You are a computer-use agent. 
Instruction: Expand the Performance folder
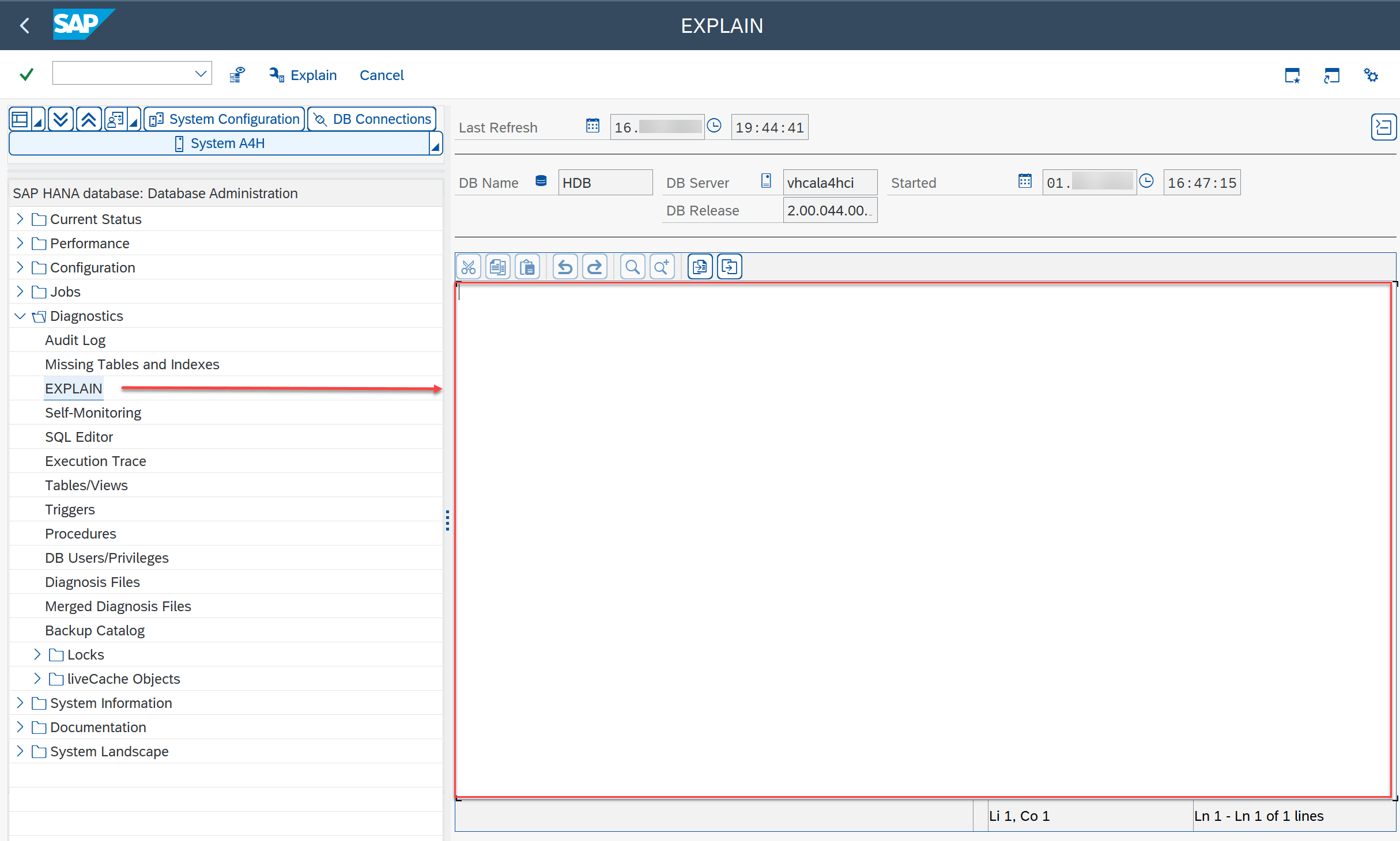coord(20,243)
